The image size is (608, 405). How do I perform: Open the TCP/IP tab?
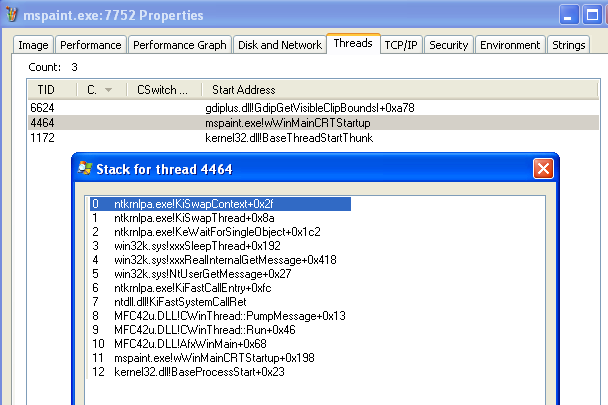point(401,45)
